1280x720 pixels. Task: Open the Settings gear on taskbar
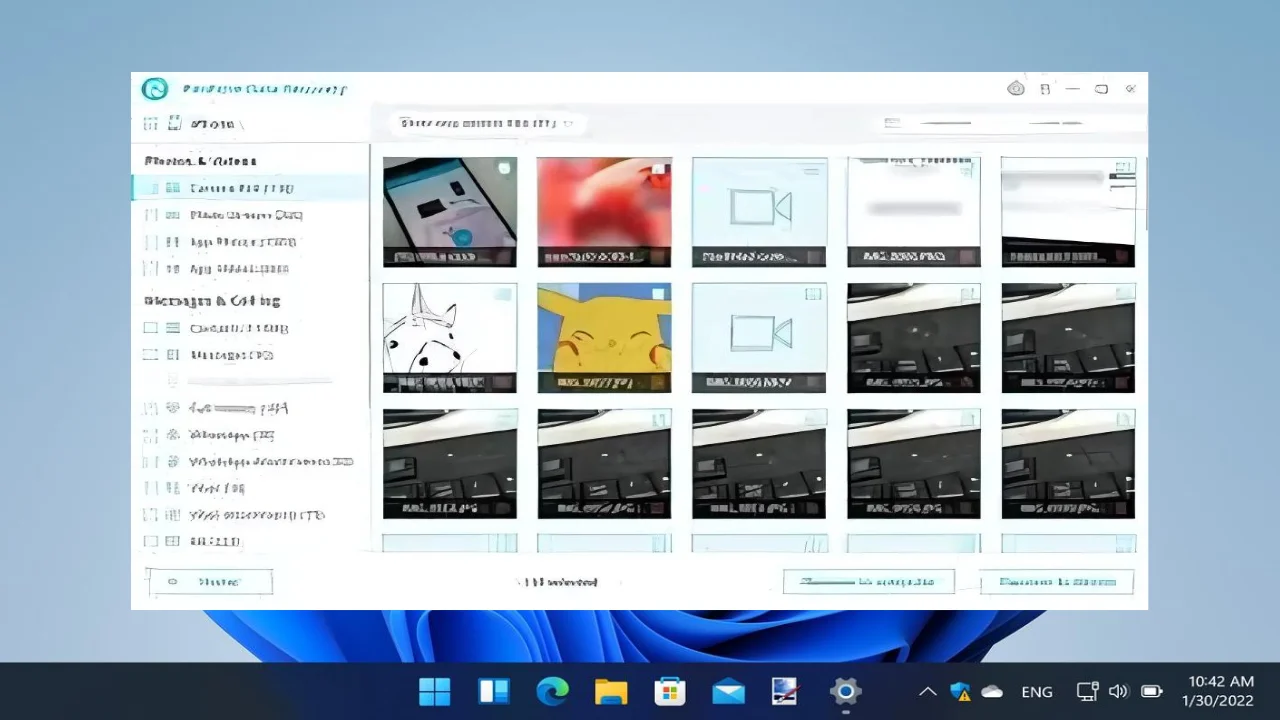click(846, 691)
